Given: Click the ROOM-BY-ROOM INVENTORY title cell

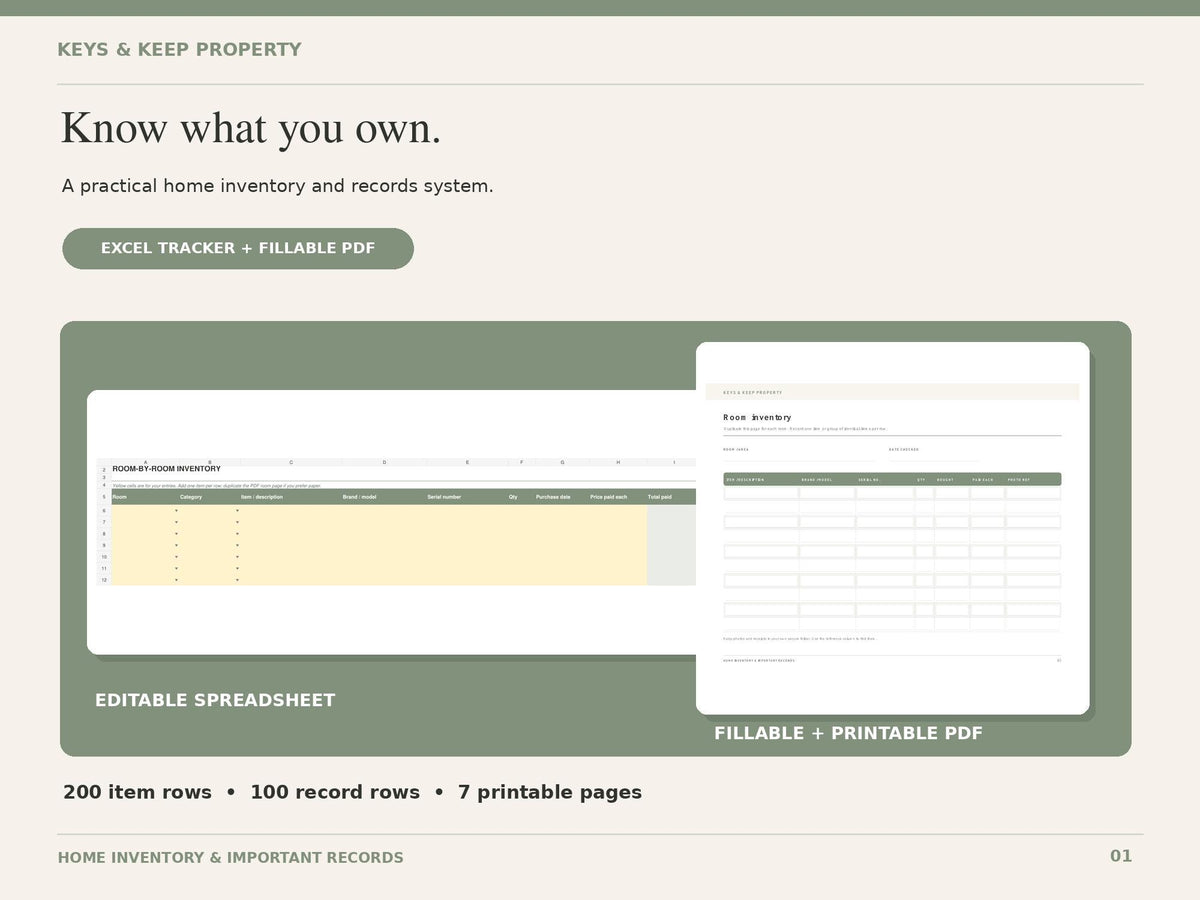Looking at the screenshot, I should point(166,469).
